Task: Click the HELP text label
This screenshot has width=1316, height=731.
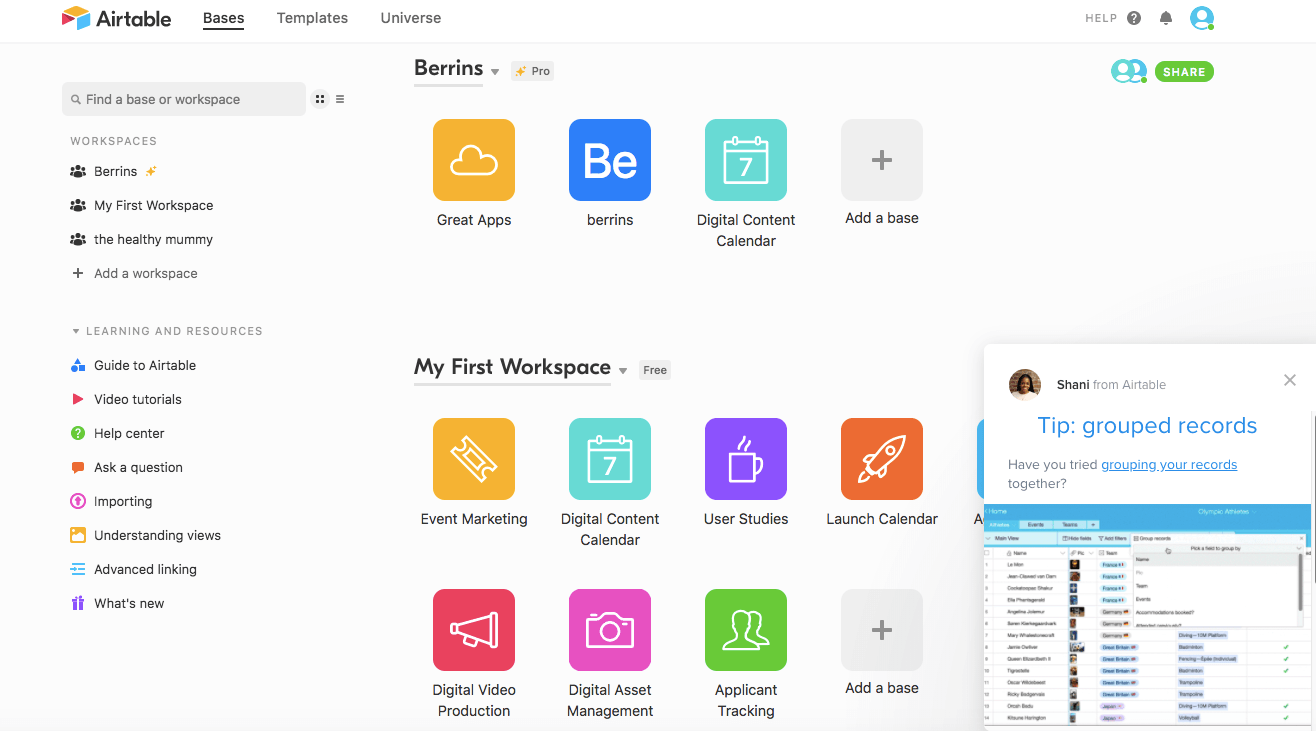Action: pos(1101,18)
